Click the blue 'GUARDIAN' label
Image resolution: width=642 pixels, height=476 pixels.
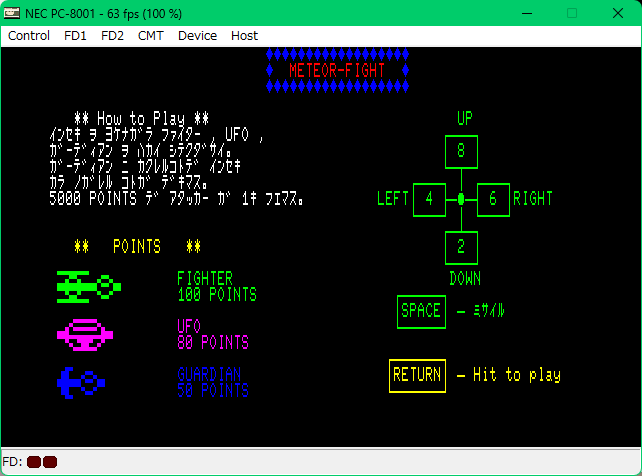click(209, 374)
